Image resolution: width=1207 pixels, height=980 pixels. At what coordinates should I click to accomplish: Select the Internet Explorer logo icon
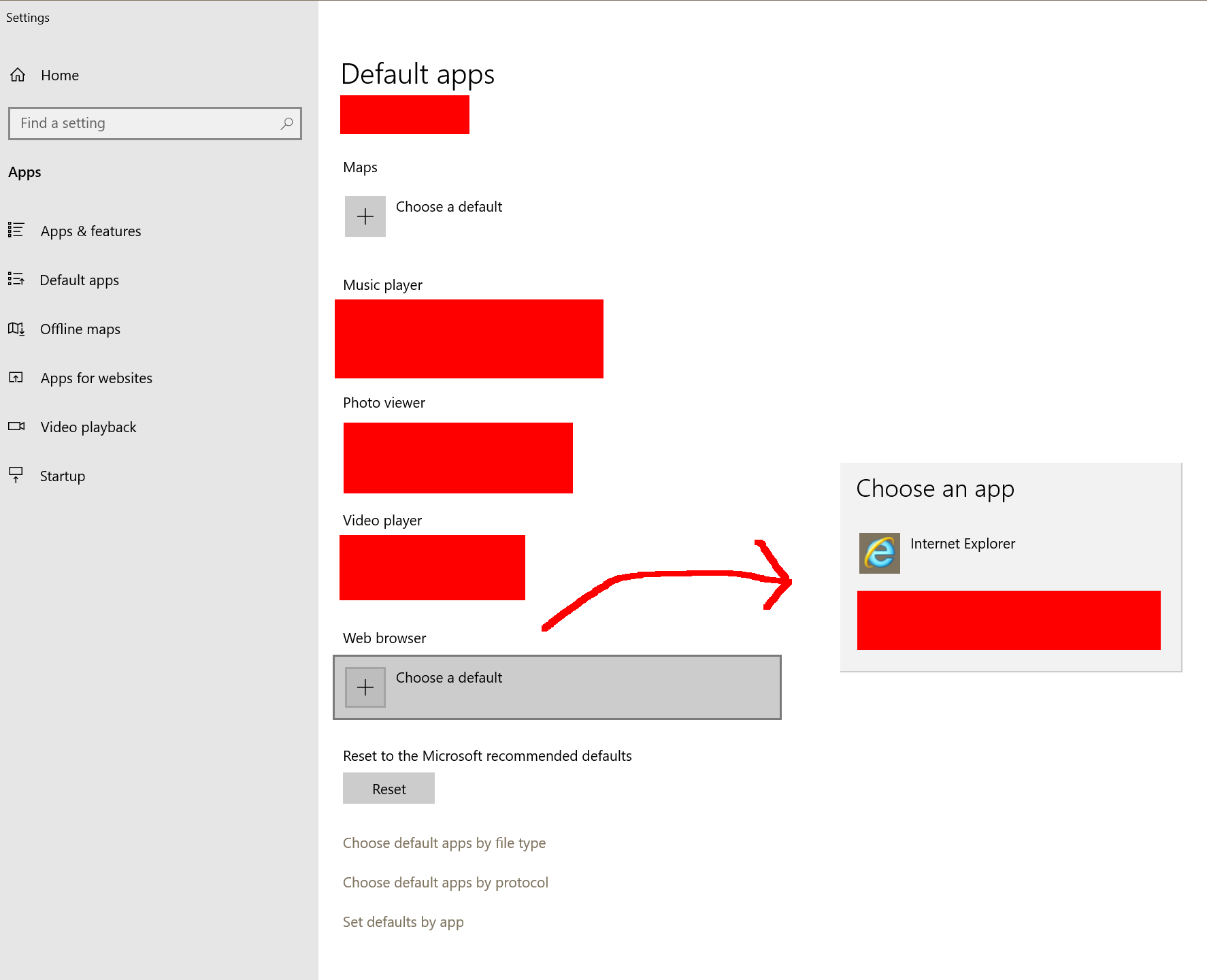point(880,553)
